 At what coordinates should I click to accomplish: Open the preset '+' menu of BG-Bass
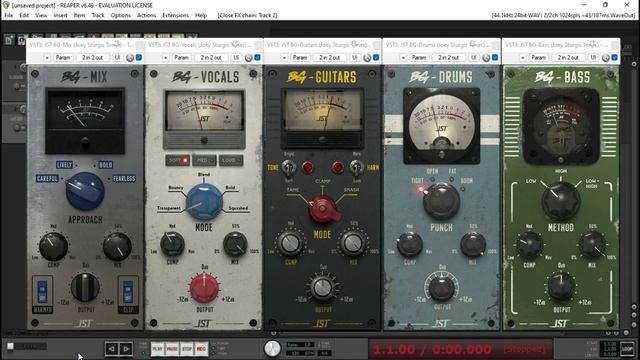(522, 58)
